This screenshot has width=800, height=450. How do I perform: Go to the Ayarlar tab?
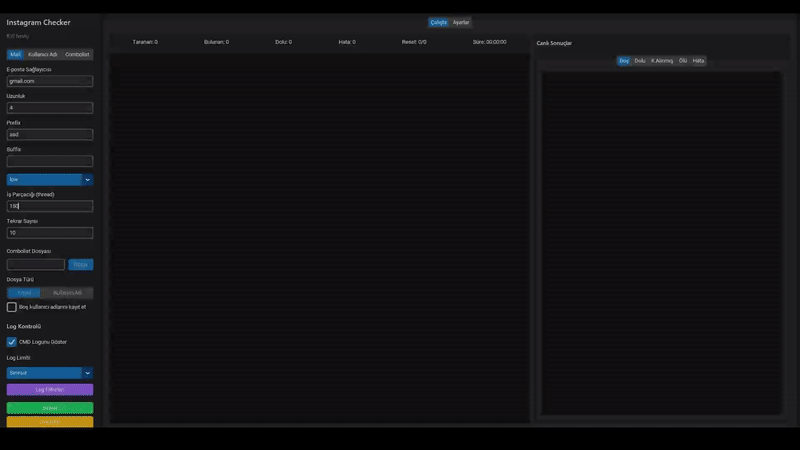tap(461, 22)
